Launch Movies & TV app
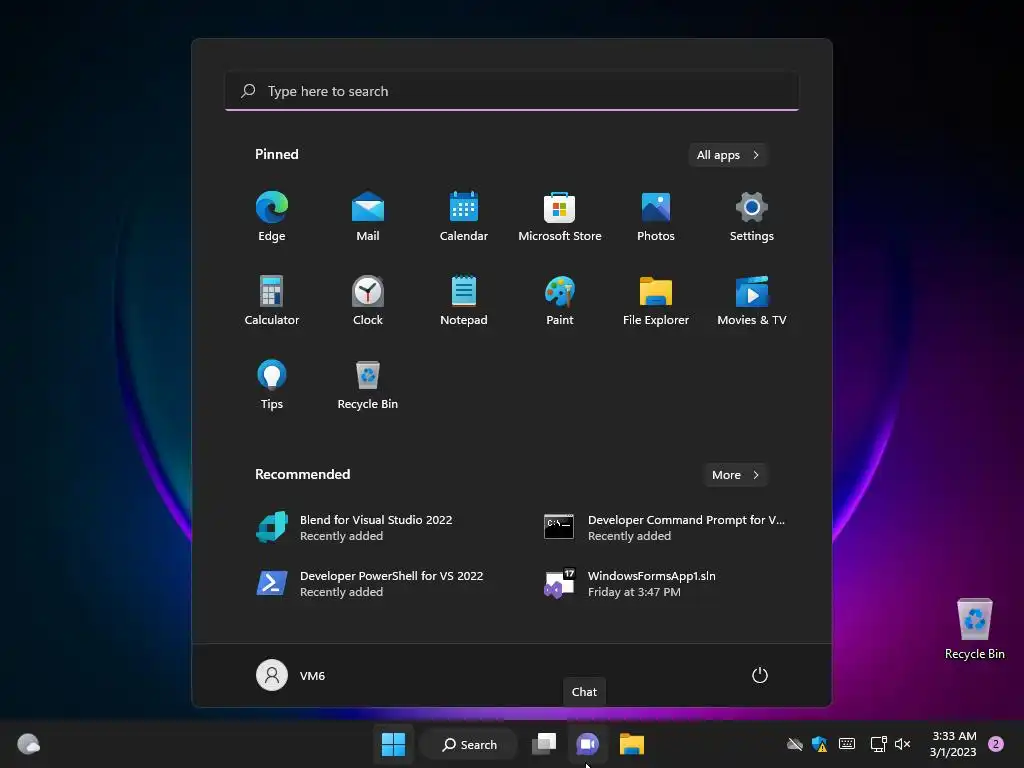The height and width of the screenshot is (768, 1024). [x=752, y=300]
